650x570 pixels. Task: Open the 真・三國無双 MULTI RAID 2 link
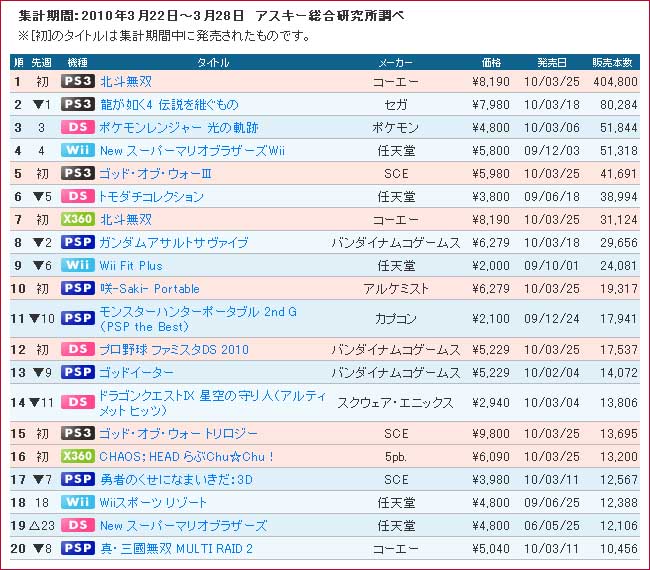(x=176, y=548)
